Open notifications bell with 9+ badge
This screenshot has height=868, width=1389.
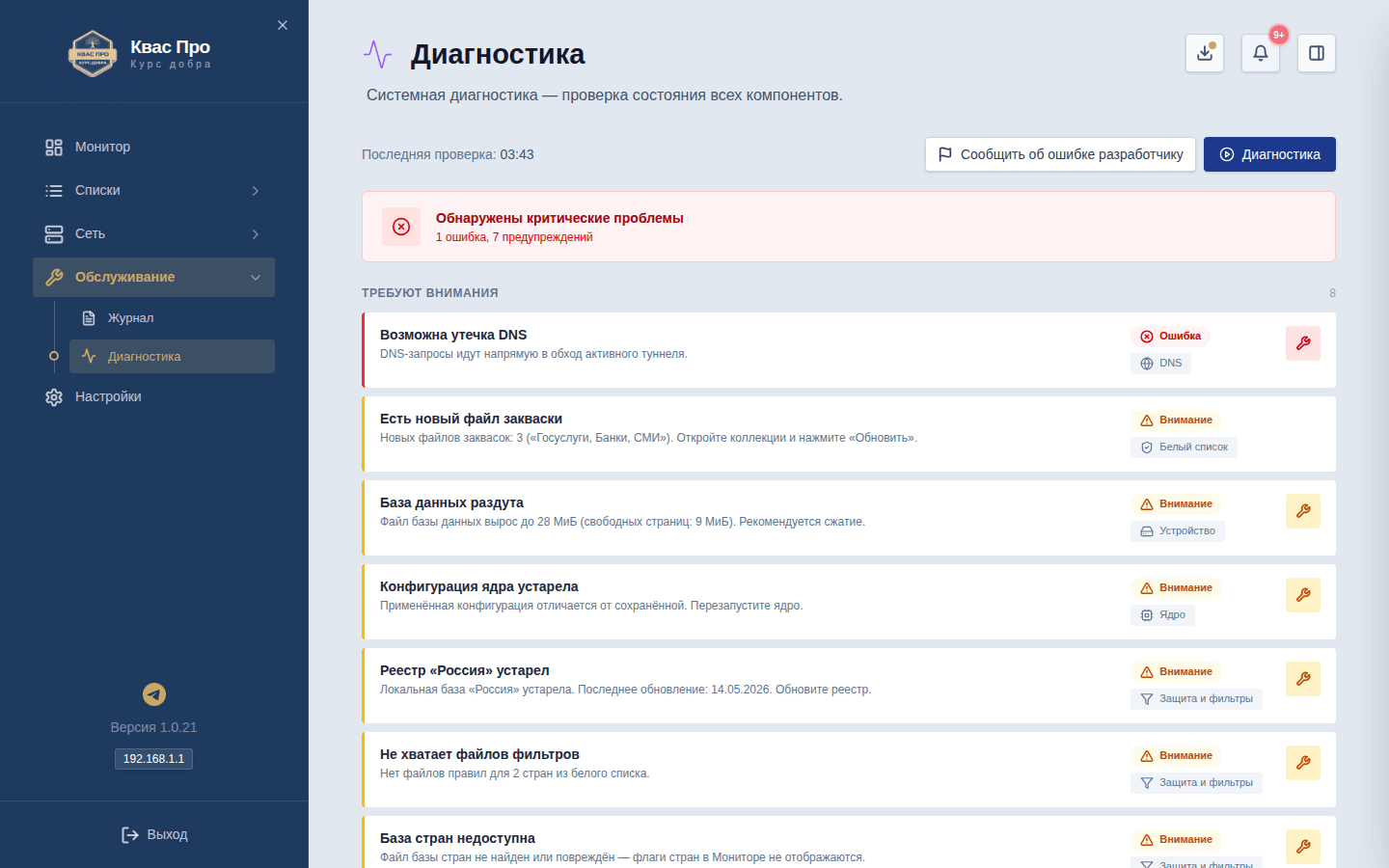point(1261,53)
